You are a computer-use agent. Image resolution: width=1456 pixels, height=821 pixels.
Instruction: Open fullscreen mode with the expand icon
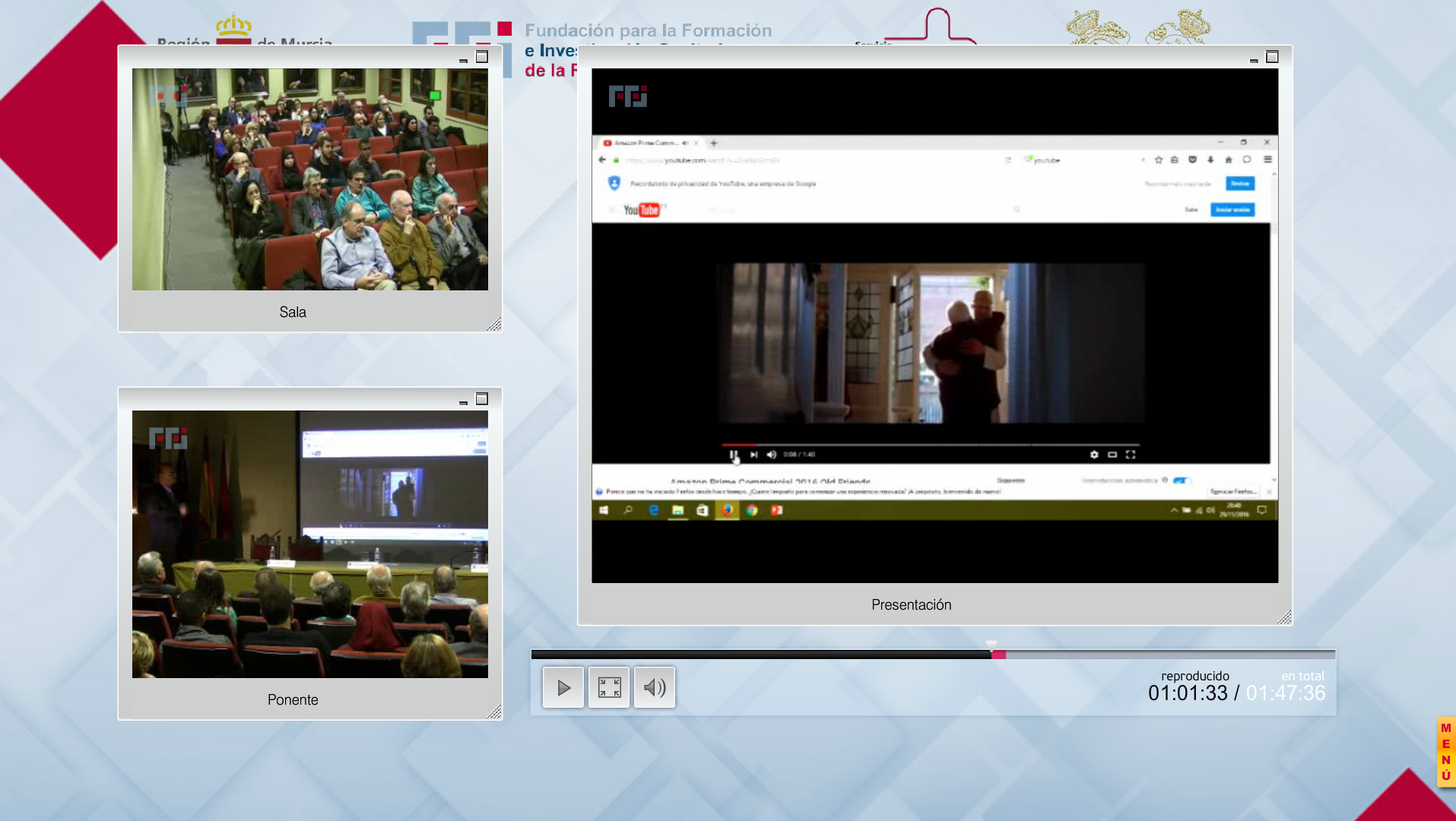pos(609,688)
